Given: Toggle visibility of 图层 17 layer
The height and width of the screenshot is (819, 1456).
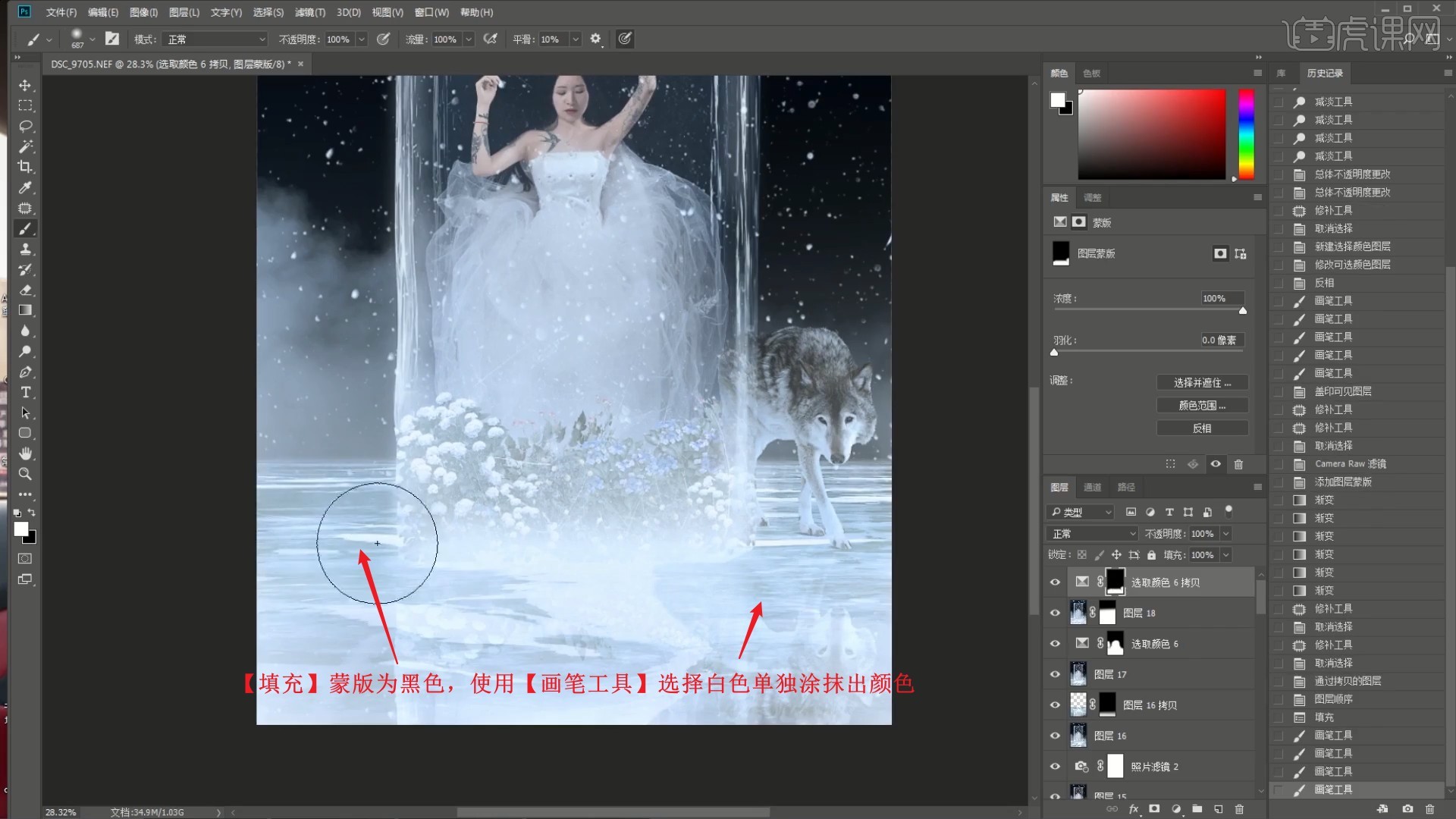Looking at the screenshot, I should pyautogui.click(x=1055, y=674).
